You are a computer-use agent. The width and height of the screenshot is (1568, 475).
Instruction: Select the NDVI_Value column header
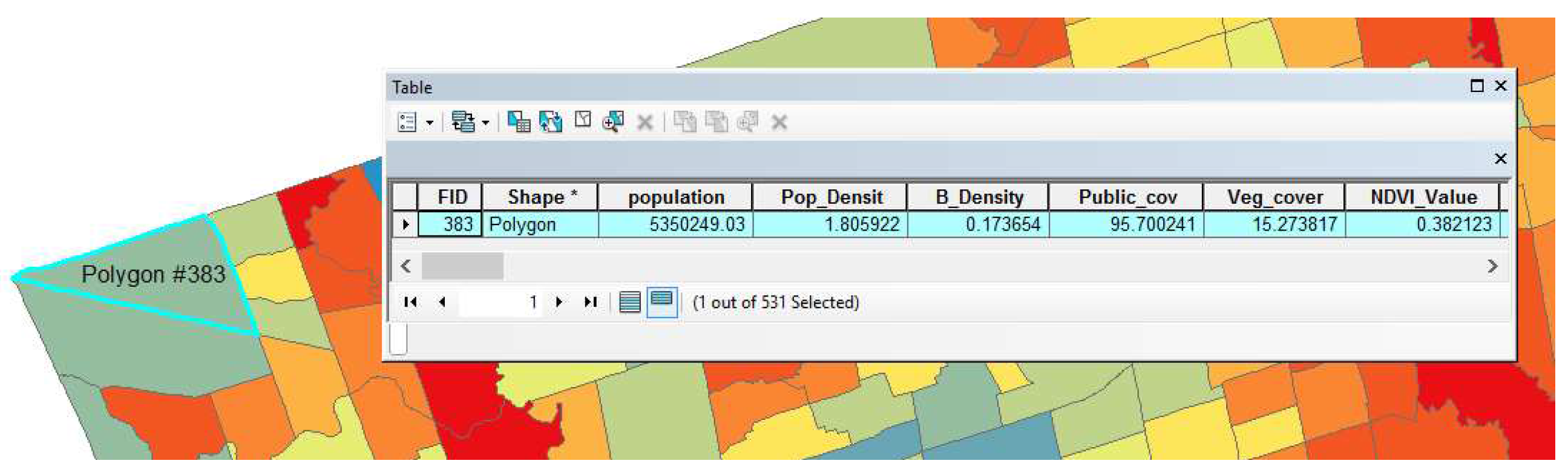1423,197
